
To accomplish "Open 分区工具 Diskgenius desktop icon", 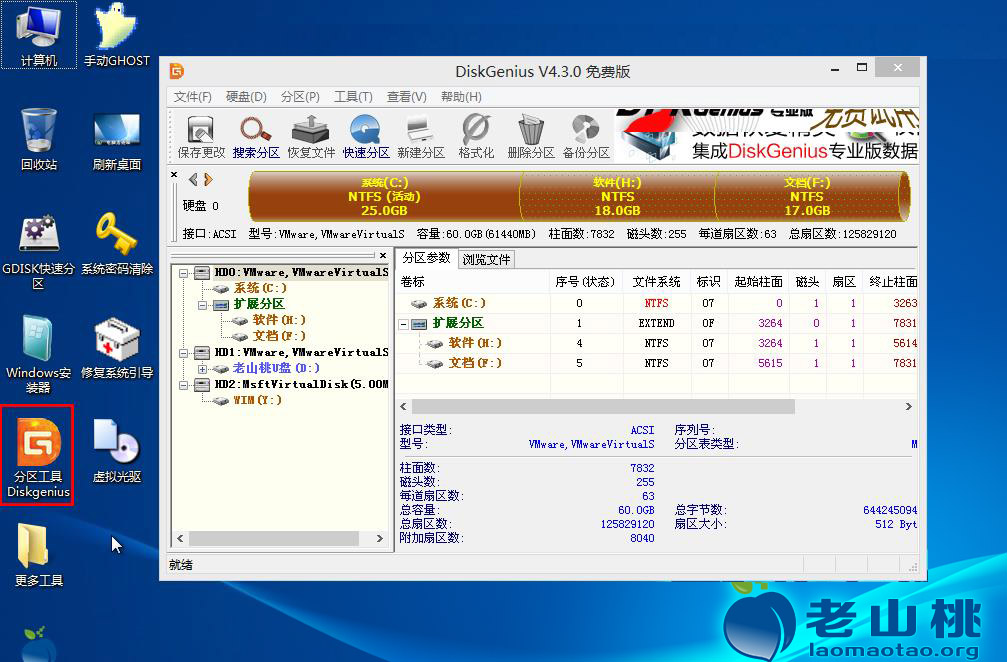I will 38,455.
